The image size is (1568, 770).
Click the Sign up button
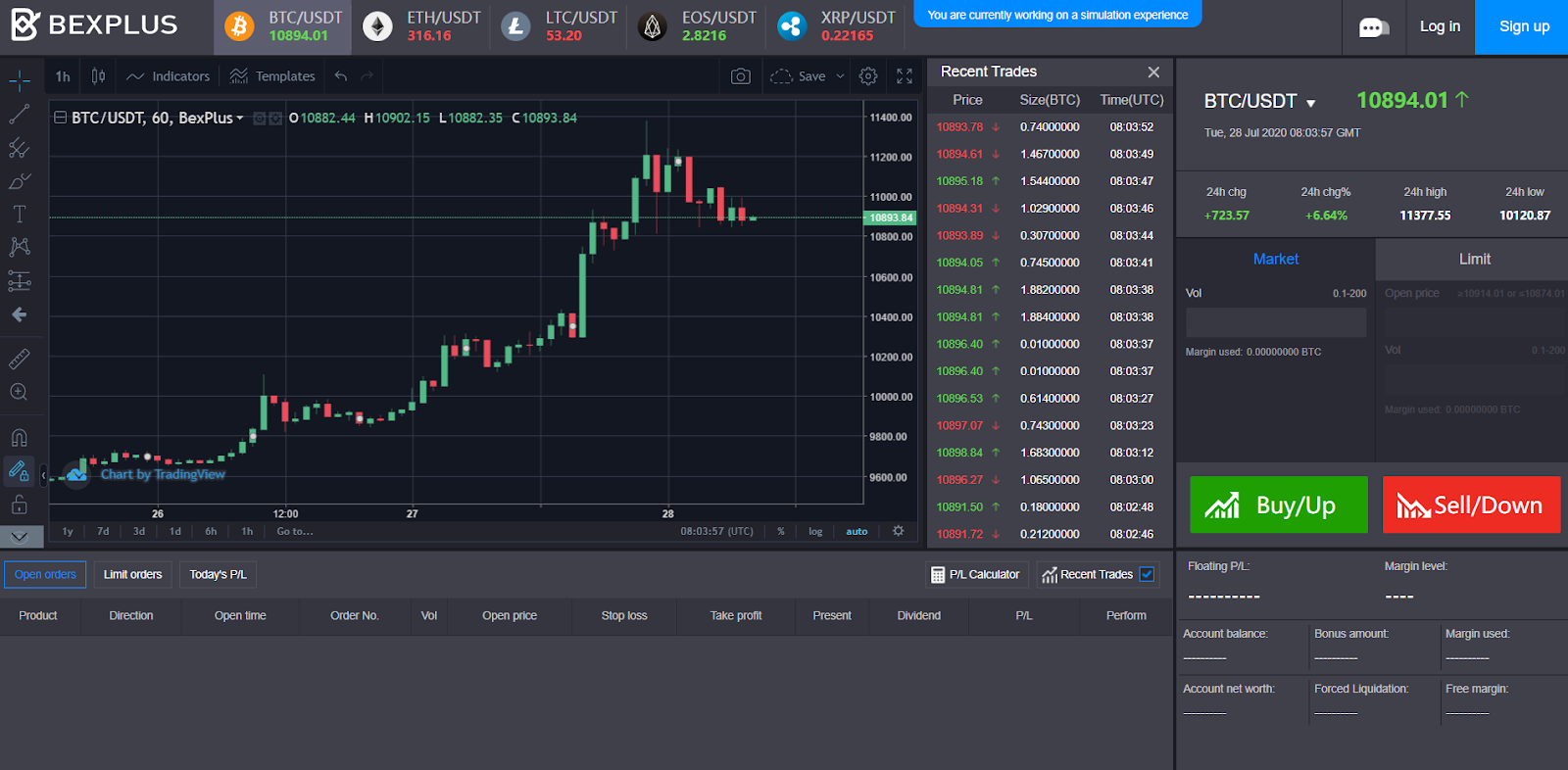[x=1524, y=26]
